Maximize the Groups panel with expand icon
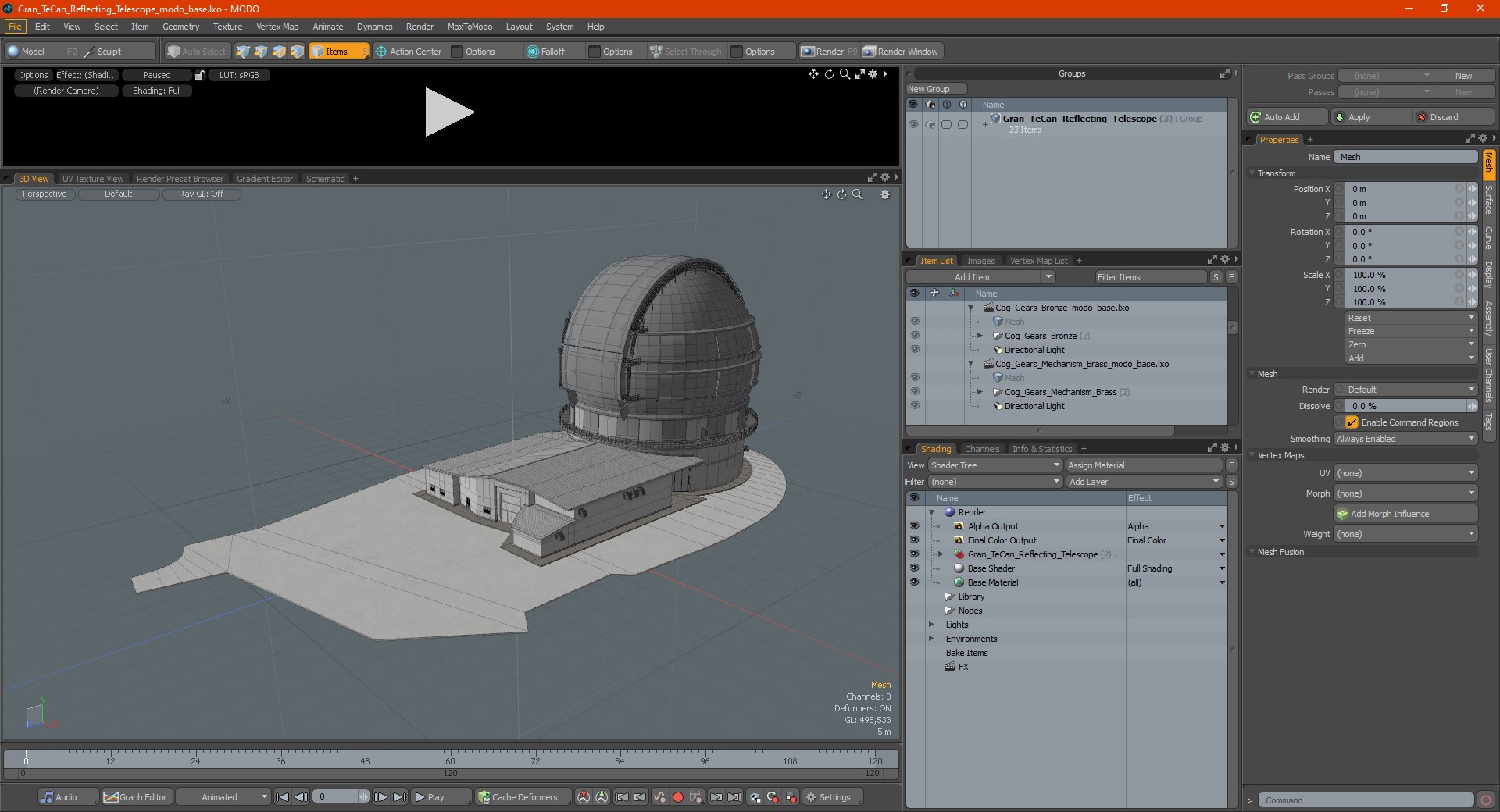Viewport: 1500px width, 812px height. (x=1225, y=73)
